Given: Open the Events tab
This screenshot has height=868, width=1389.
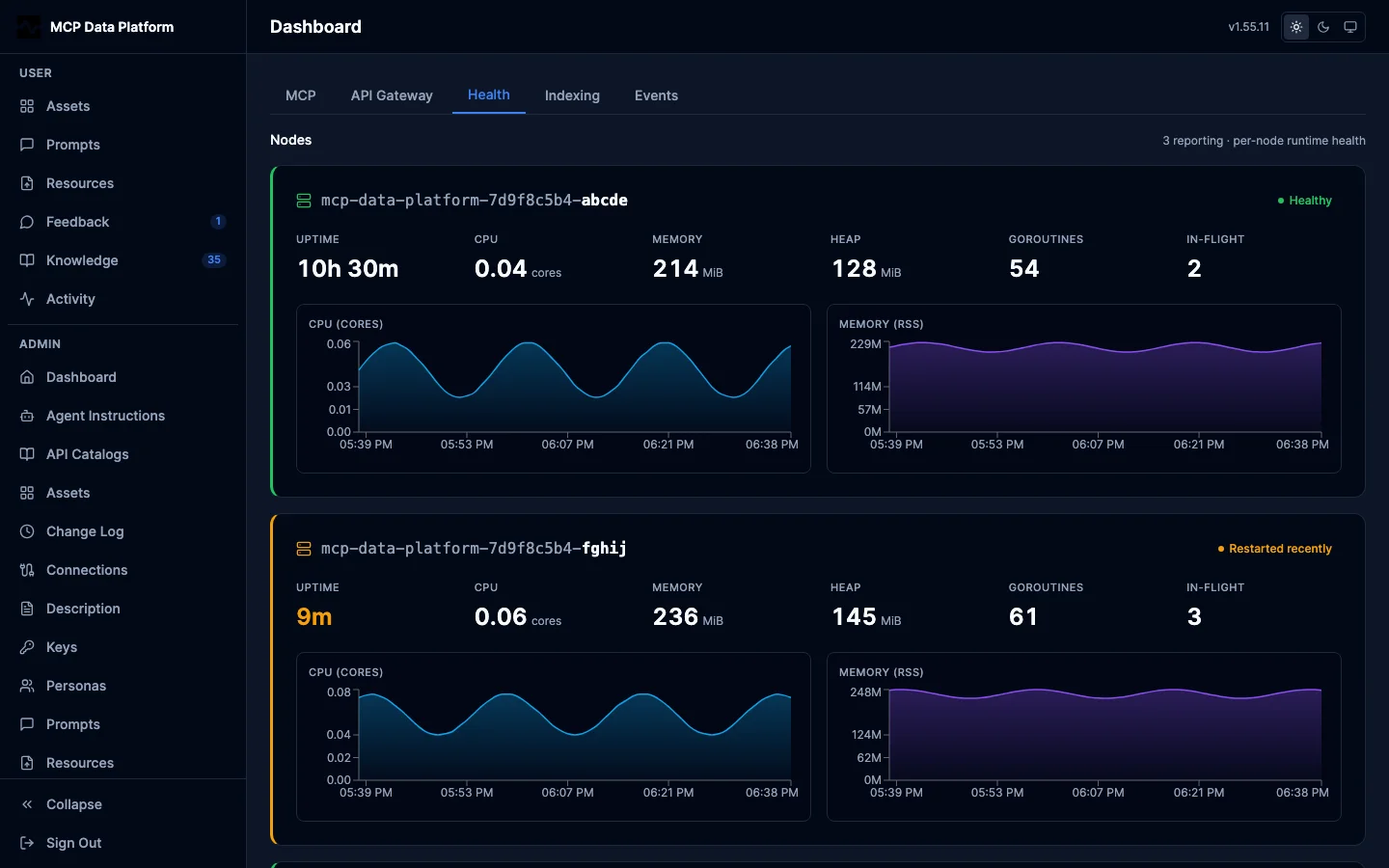Looking at the screenshot, I should (x=656, y=95).
